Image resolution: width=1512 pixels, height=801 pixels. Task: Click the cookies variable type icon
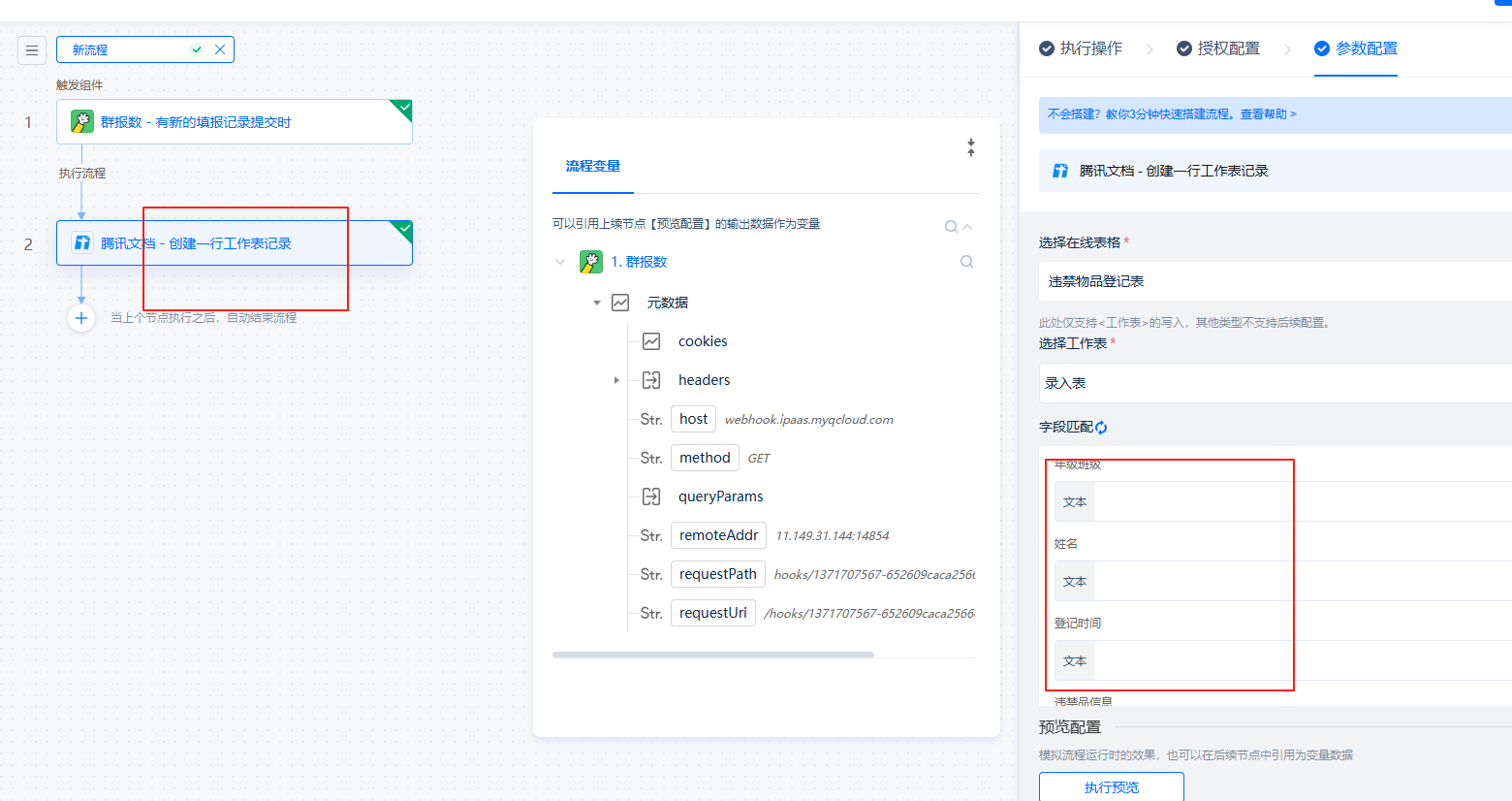click(x=651, y=341)
